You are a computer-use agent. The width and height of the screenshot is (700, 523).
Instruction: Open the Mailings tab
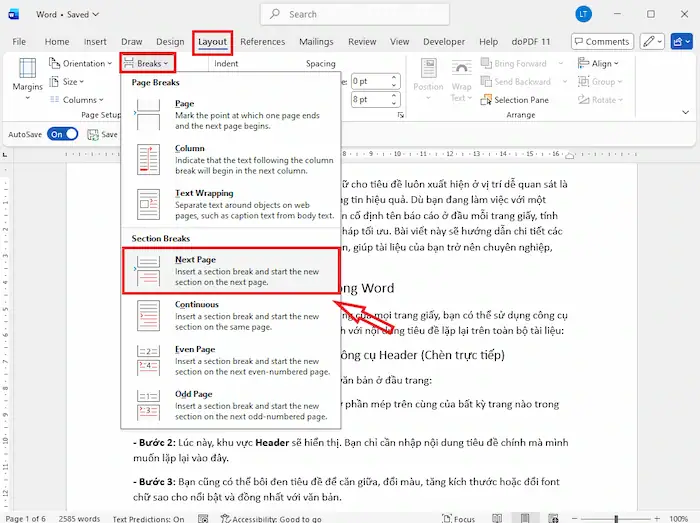316,42
